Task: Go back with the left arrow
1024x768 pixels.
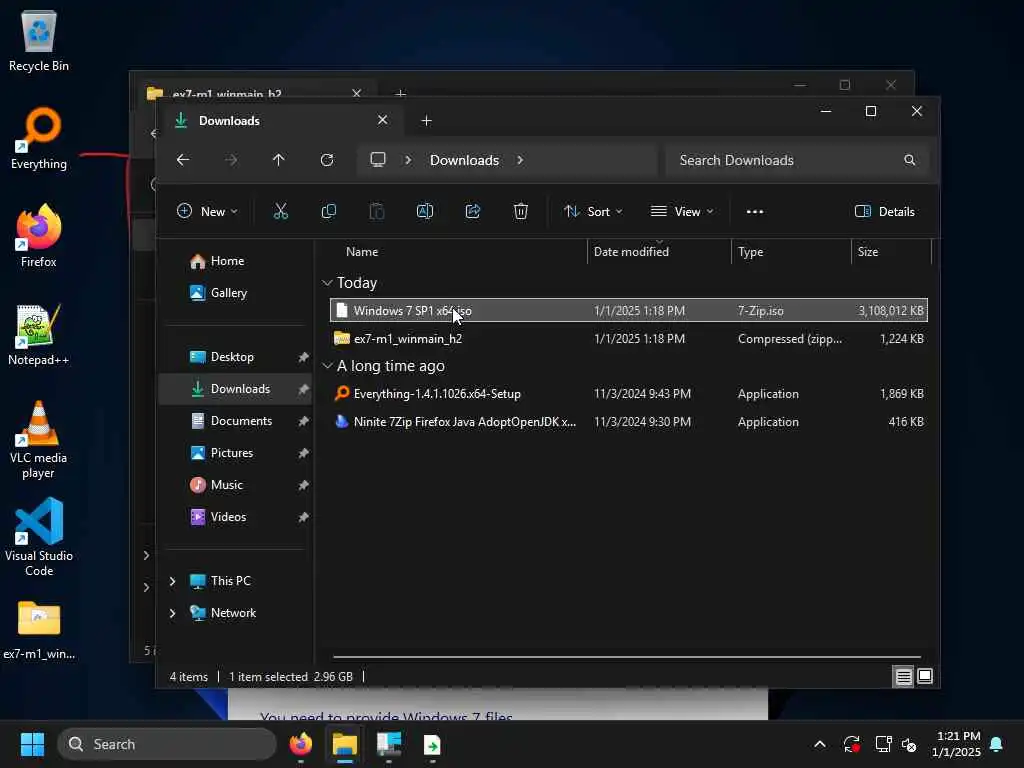Action: (183, 160)
